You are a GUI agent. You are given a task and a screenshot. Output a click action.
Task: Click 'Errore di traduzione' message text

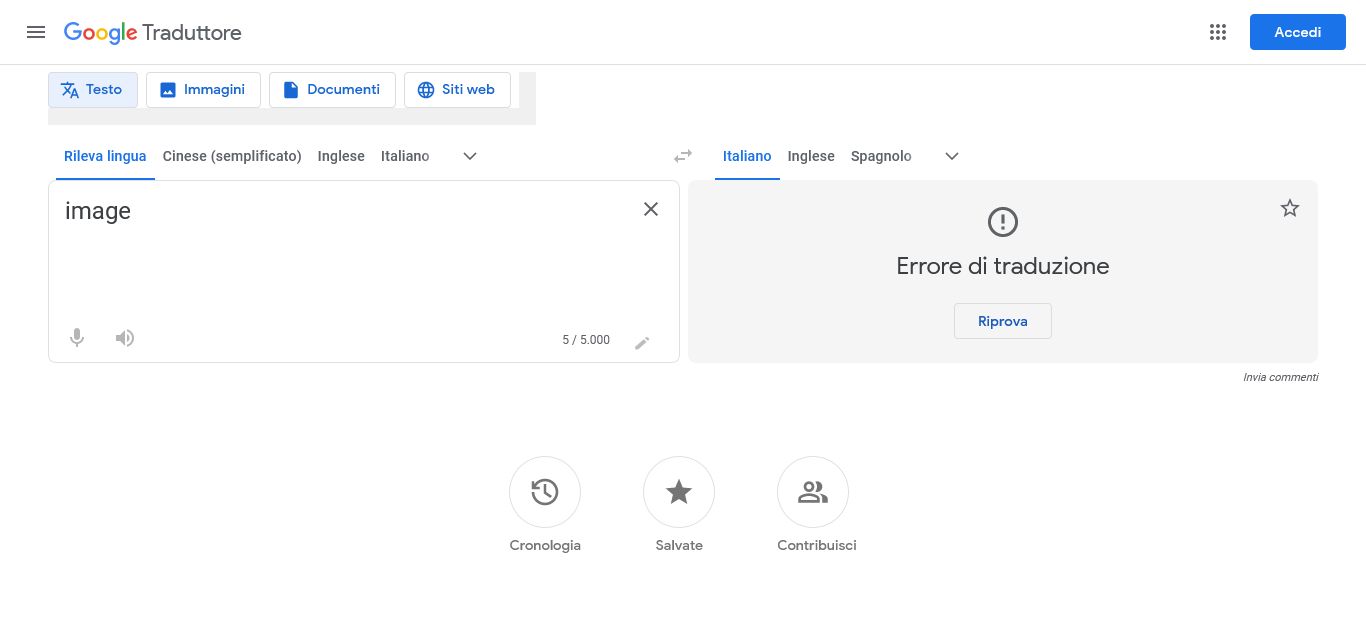pyautogui.click(x=1003, y=266)
